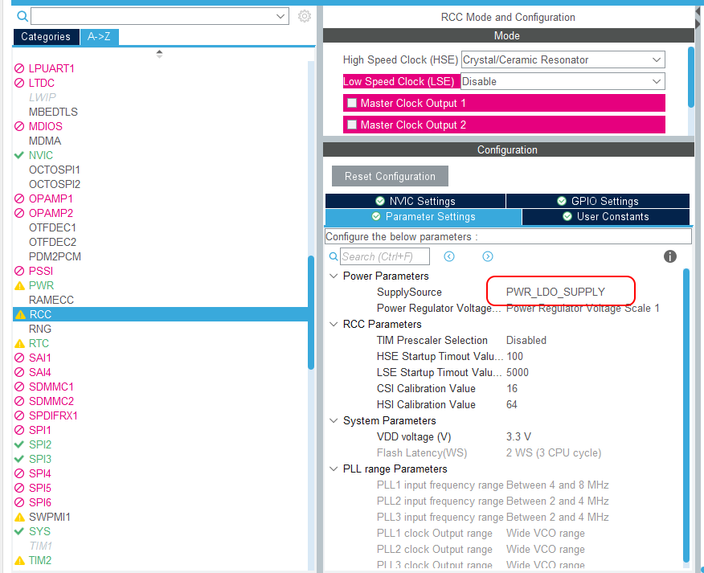This screenshot has height=573, width=704.
Task: Open the GPIO Settings tab
Action: point(598,201)
